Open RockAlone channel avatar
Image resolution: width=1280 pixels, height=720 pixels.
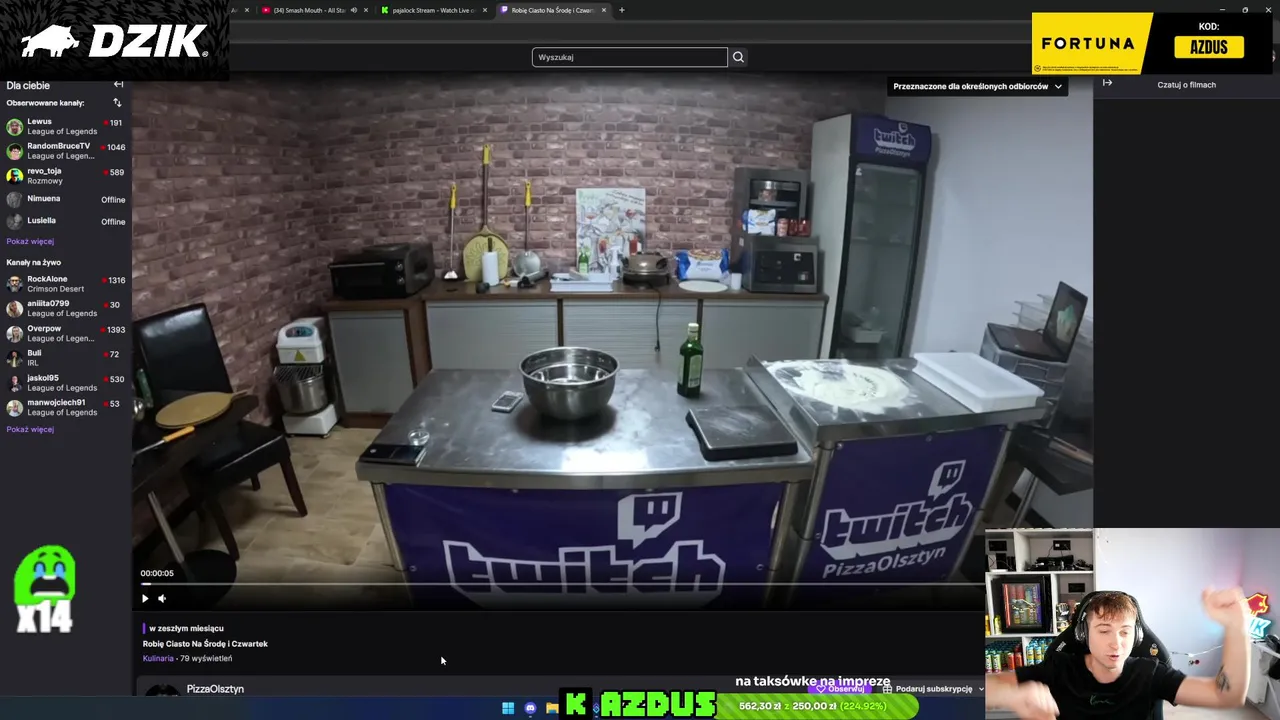[x=14, y=284]
